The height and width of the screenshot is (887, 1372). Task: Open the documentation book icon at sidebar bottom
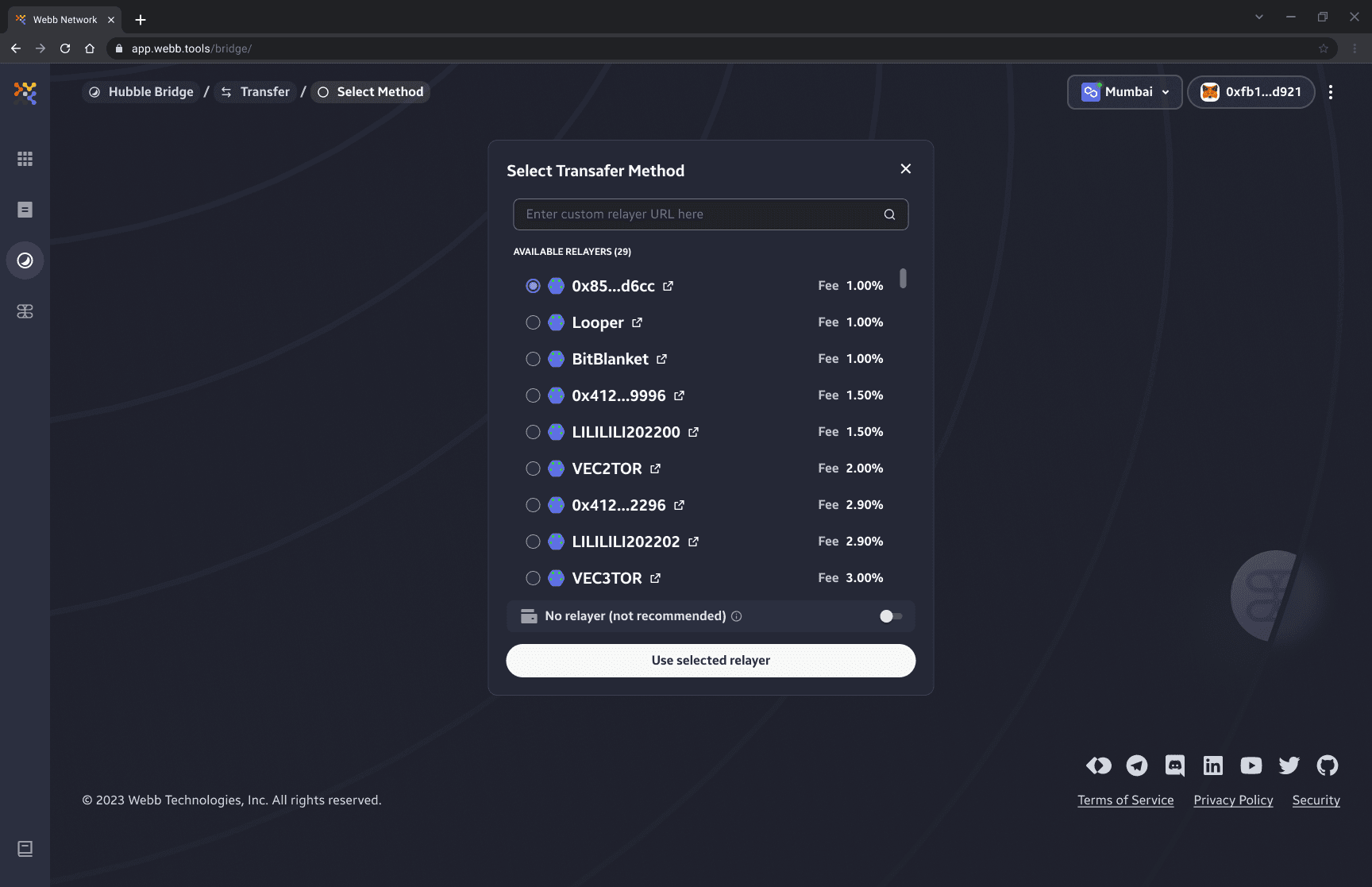tap(25, 849)
